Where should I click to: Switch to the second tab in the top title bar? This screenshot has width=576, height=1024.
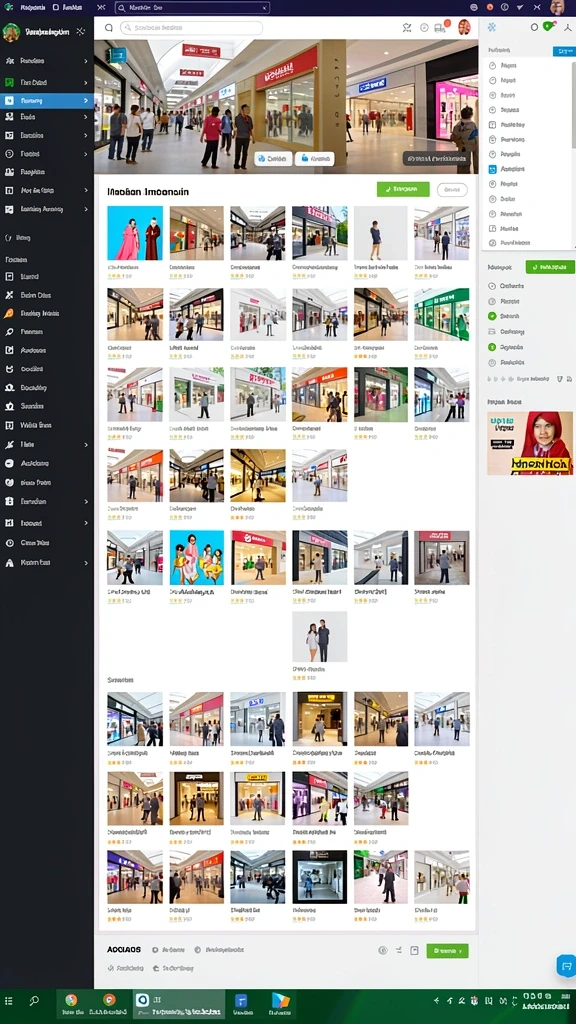point(69,7)
